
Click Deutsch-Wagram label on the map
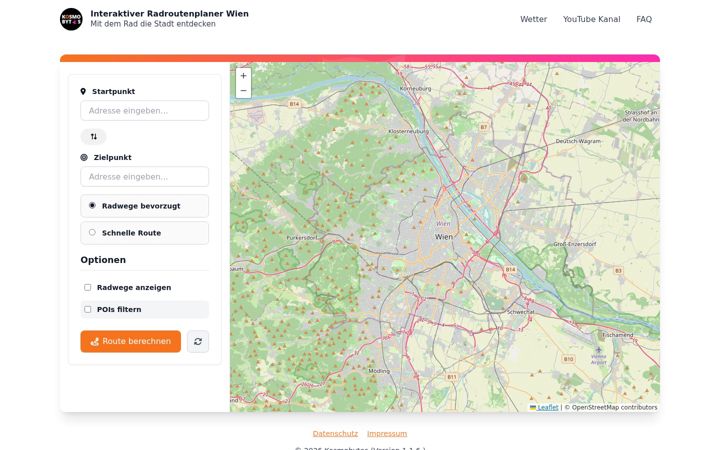[578, 141]
